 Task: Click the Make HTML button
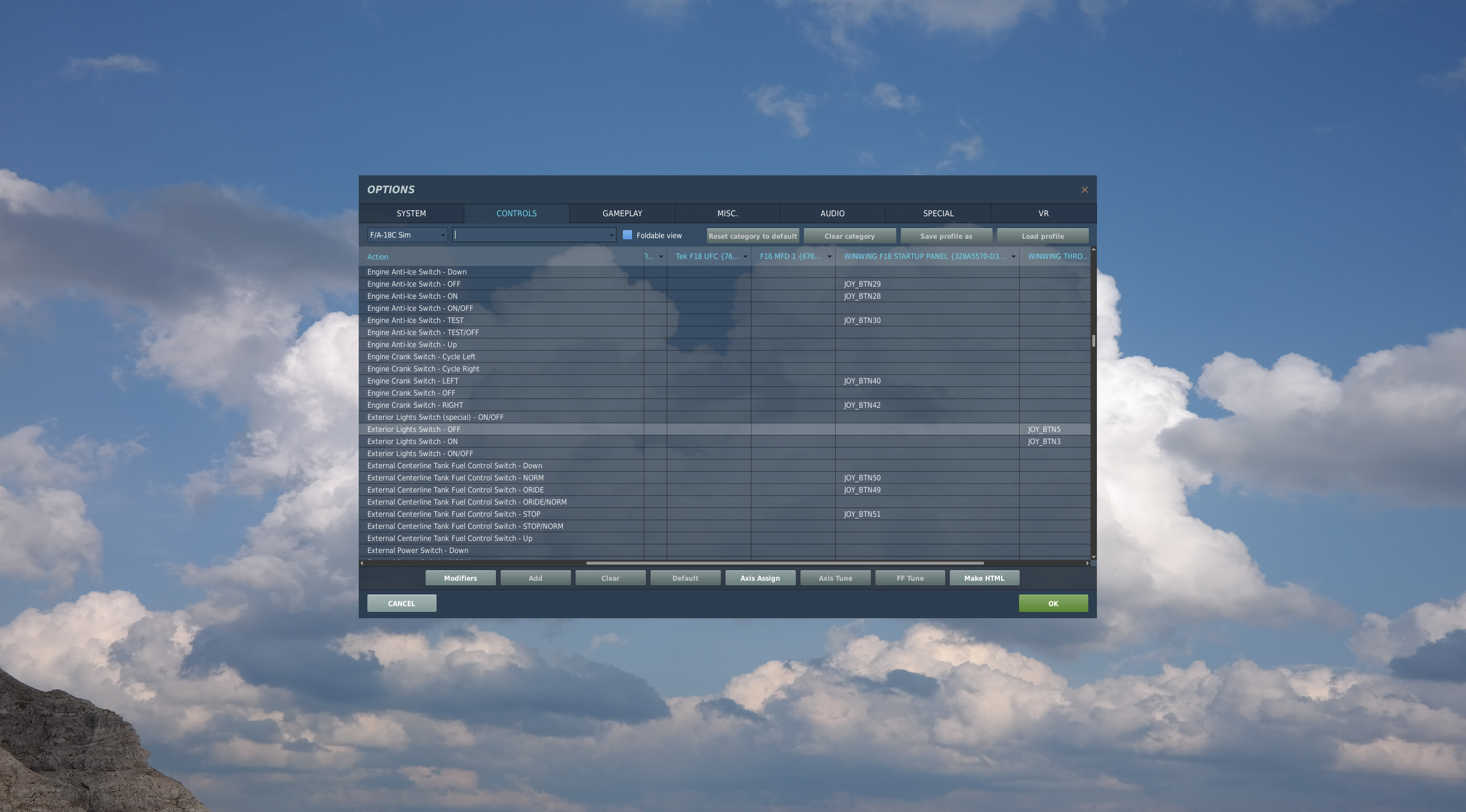point(984,578)
